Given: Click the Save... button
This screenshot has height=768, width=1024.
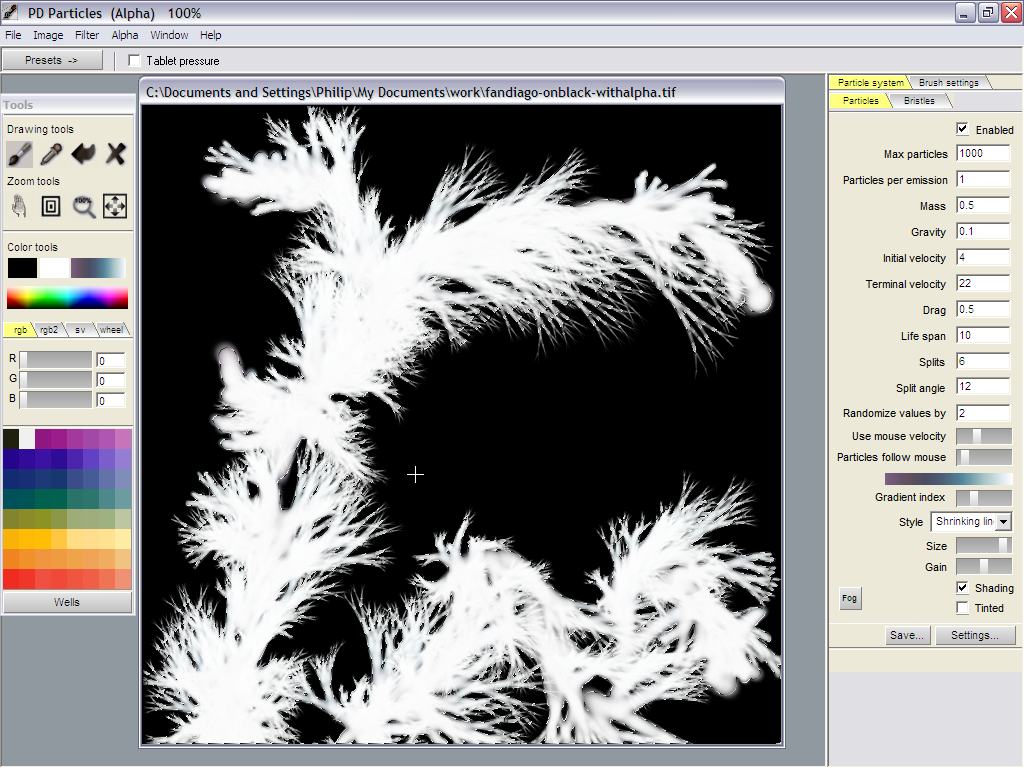Looking at the screenshot, I should [x=907, y=635].
